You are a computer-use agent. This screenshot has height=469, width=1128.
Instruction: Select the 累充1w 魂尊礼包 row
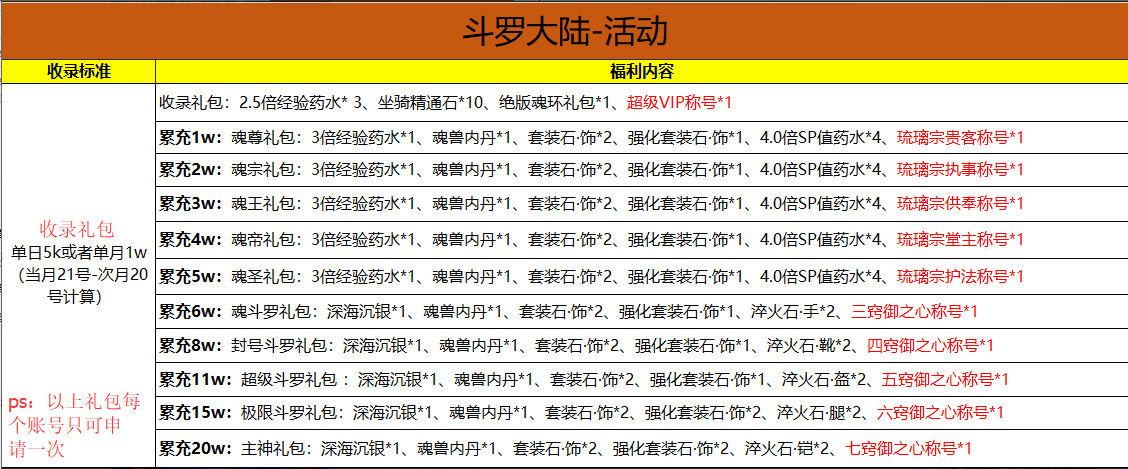(x=641, y=137)
